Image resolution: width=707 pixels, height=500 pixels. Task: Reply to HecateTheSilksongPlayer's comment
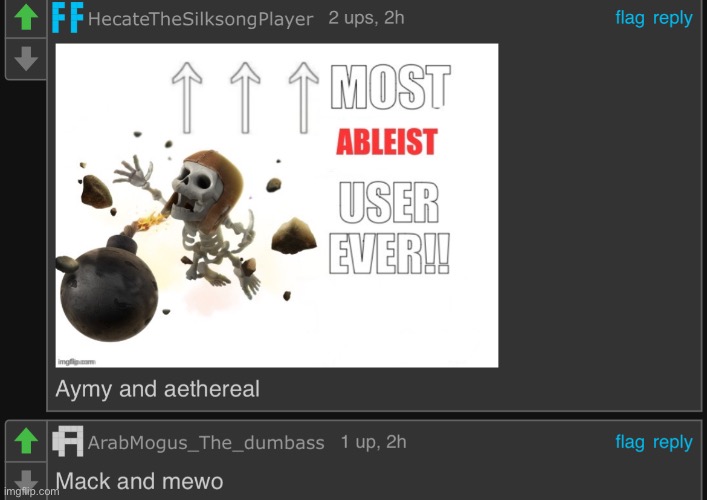[673, 18]
